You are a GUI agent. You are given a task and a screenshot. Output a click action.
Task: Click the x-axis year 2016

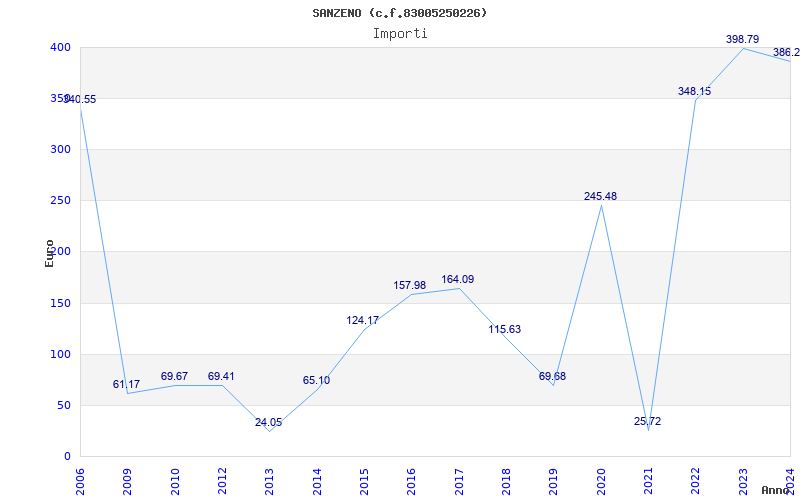point(412,482)
